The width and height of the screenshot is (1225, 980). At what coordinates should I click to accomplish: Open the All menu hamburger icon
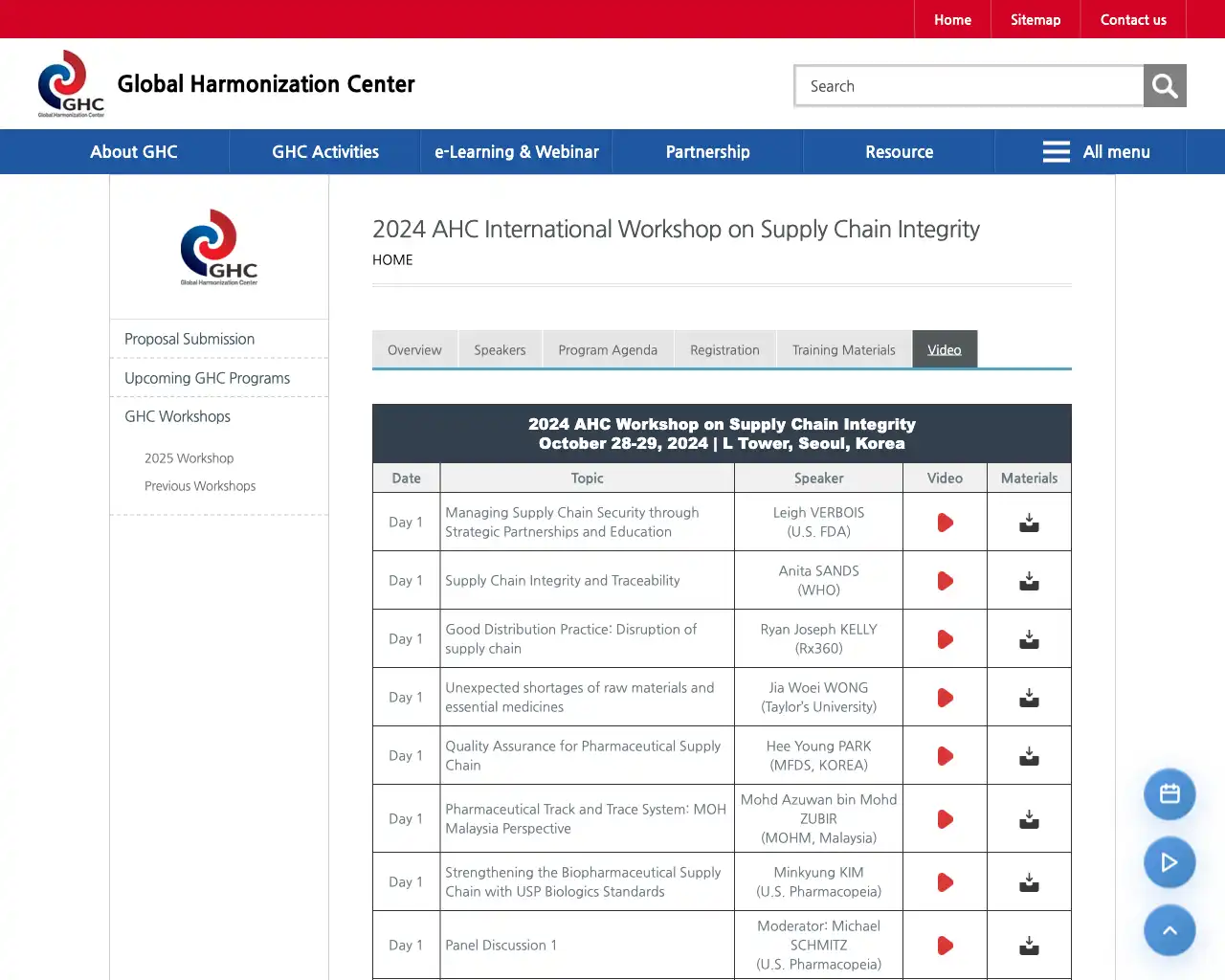[1056, 151]
